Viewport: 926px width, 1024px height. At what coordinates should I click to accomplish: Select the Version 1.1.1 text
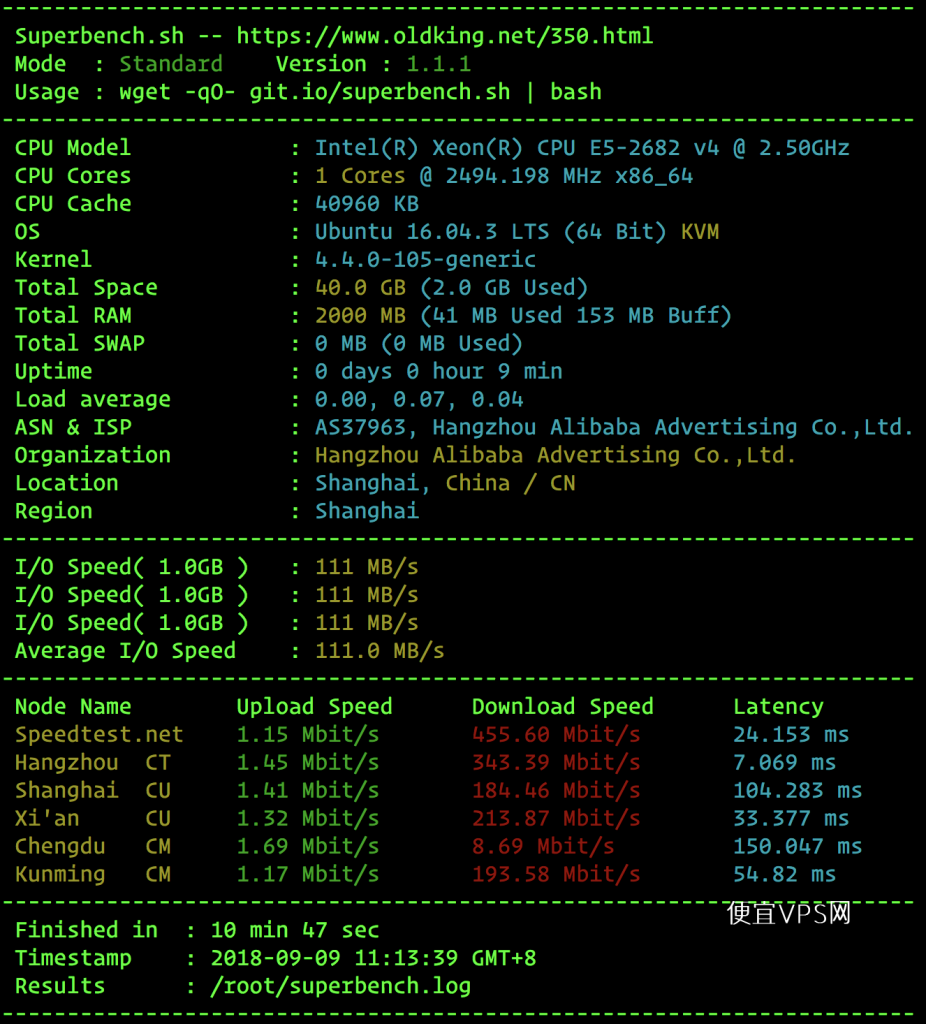pos(373,64)
